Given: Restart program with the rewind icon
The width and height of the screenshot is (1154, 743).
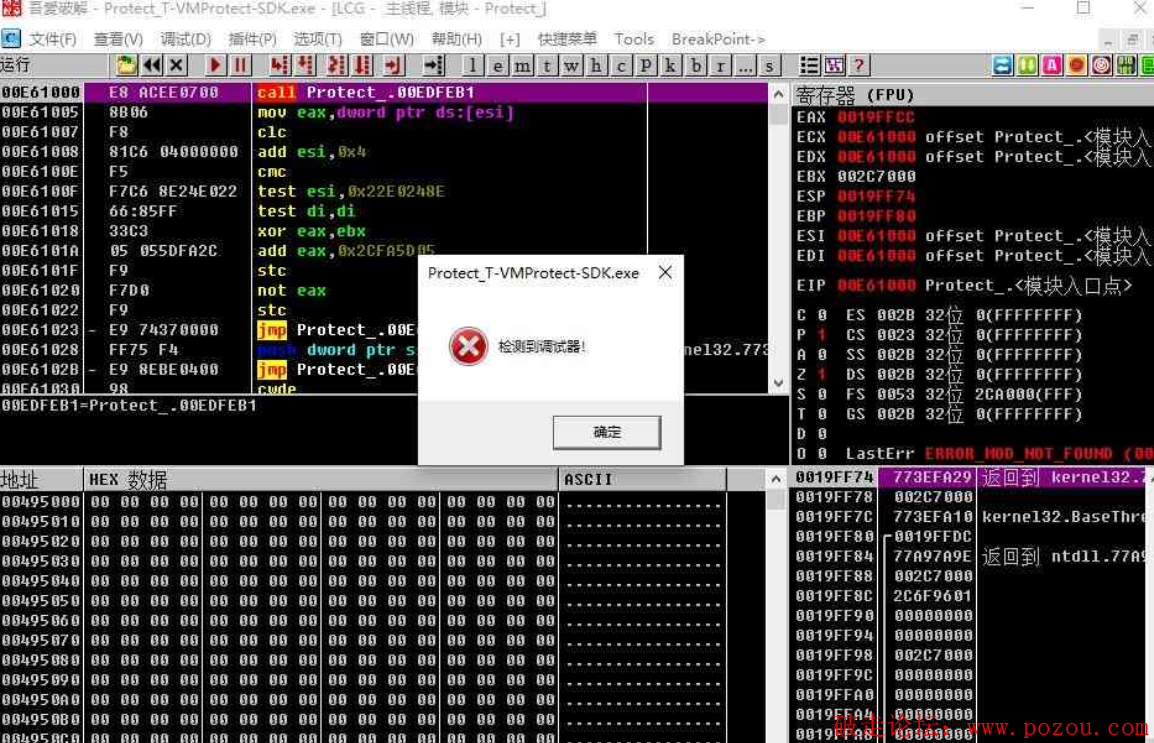Looking at the screenshot, I should (x=152, y=65).
